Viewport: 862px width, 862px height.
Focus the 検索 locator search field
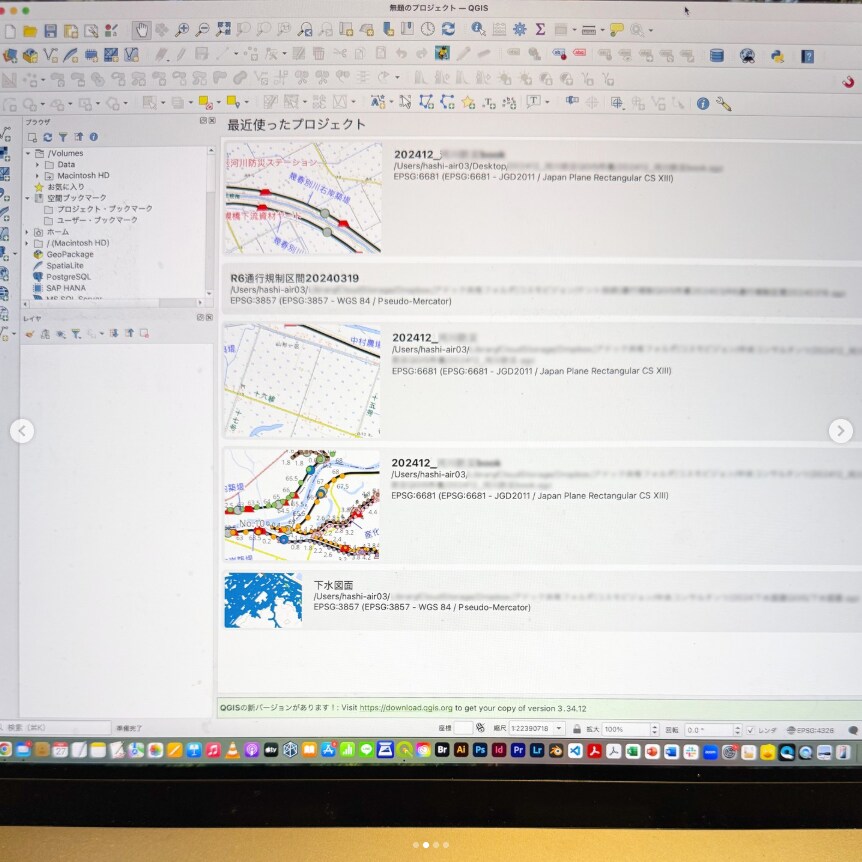tap(55, 728)
